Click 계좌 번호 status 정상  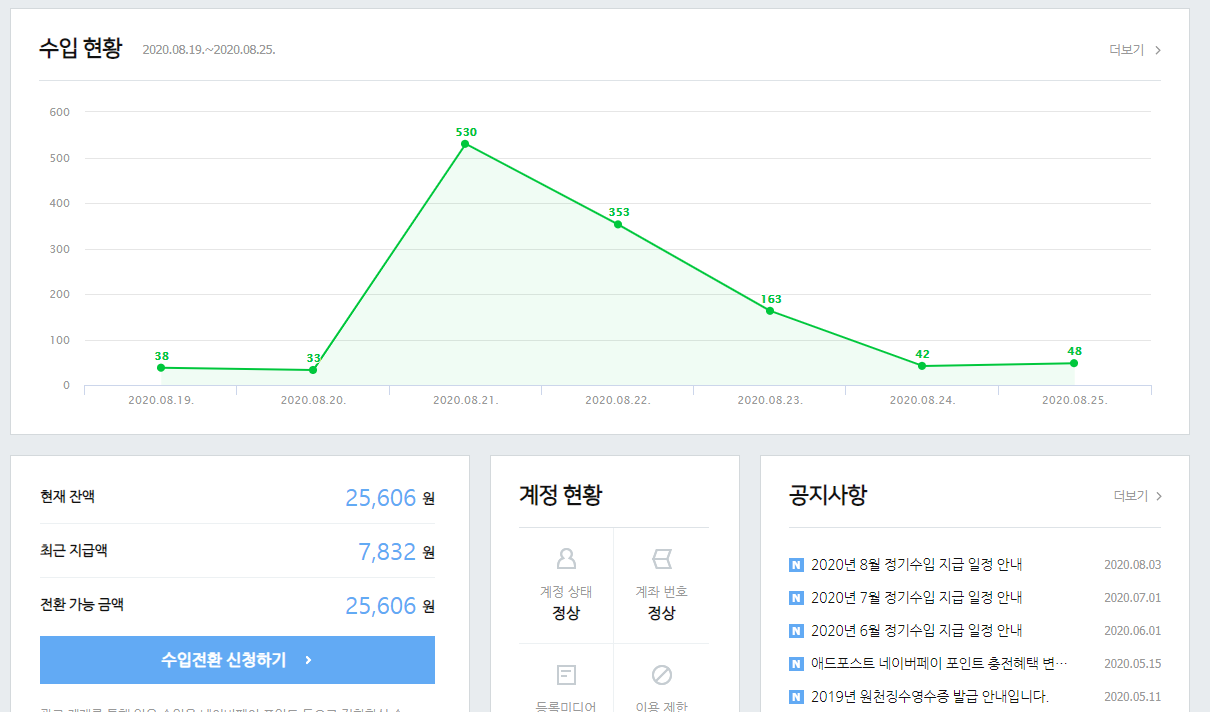tap(662, 613)
